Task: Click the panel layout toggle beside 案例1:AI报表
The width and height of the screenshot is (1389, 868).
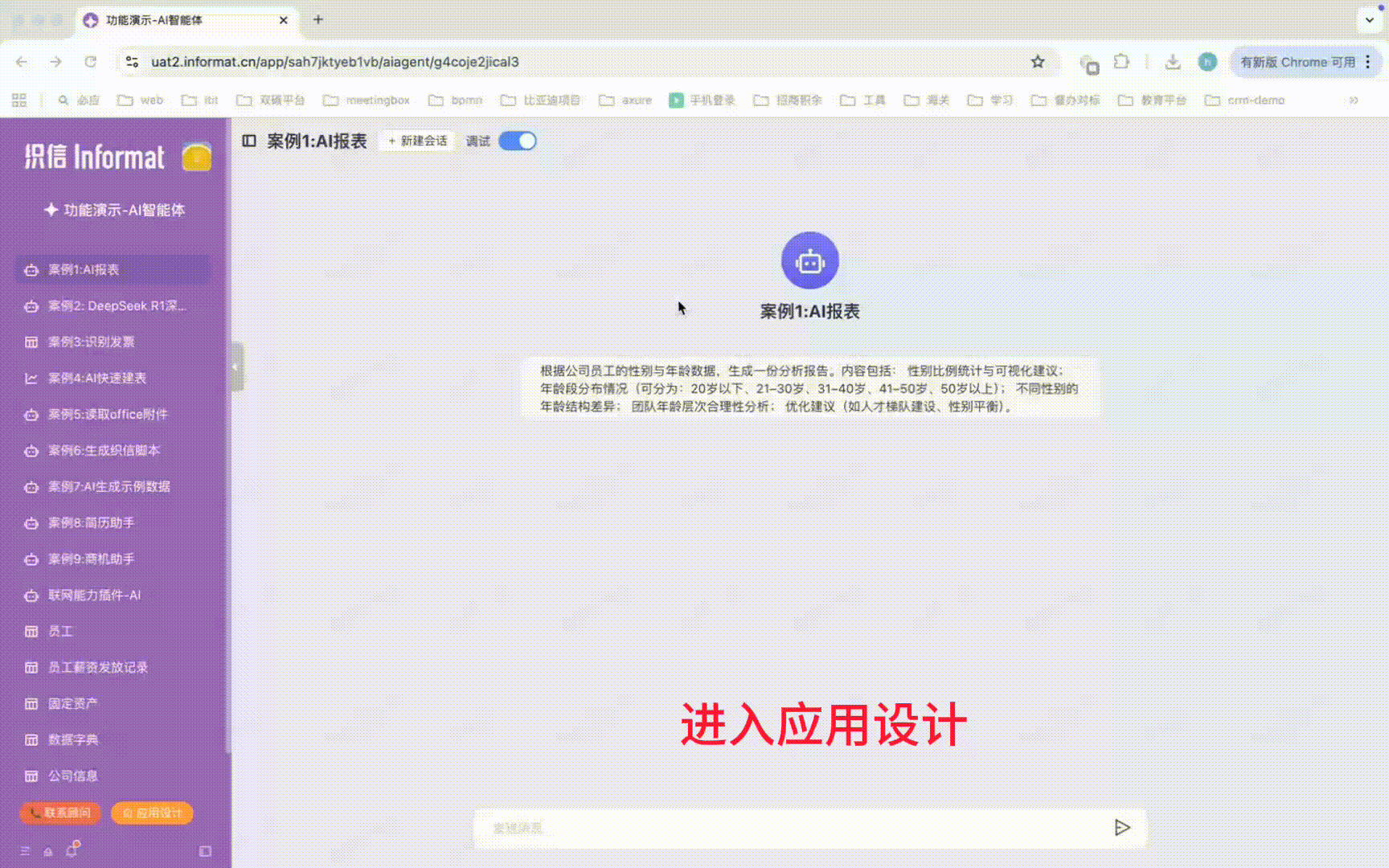Action: [x=248, y=140]
